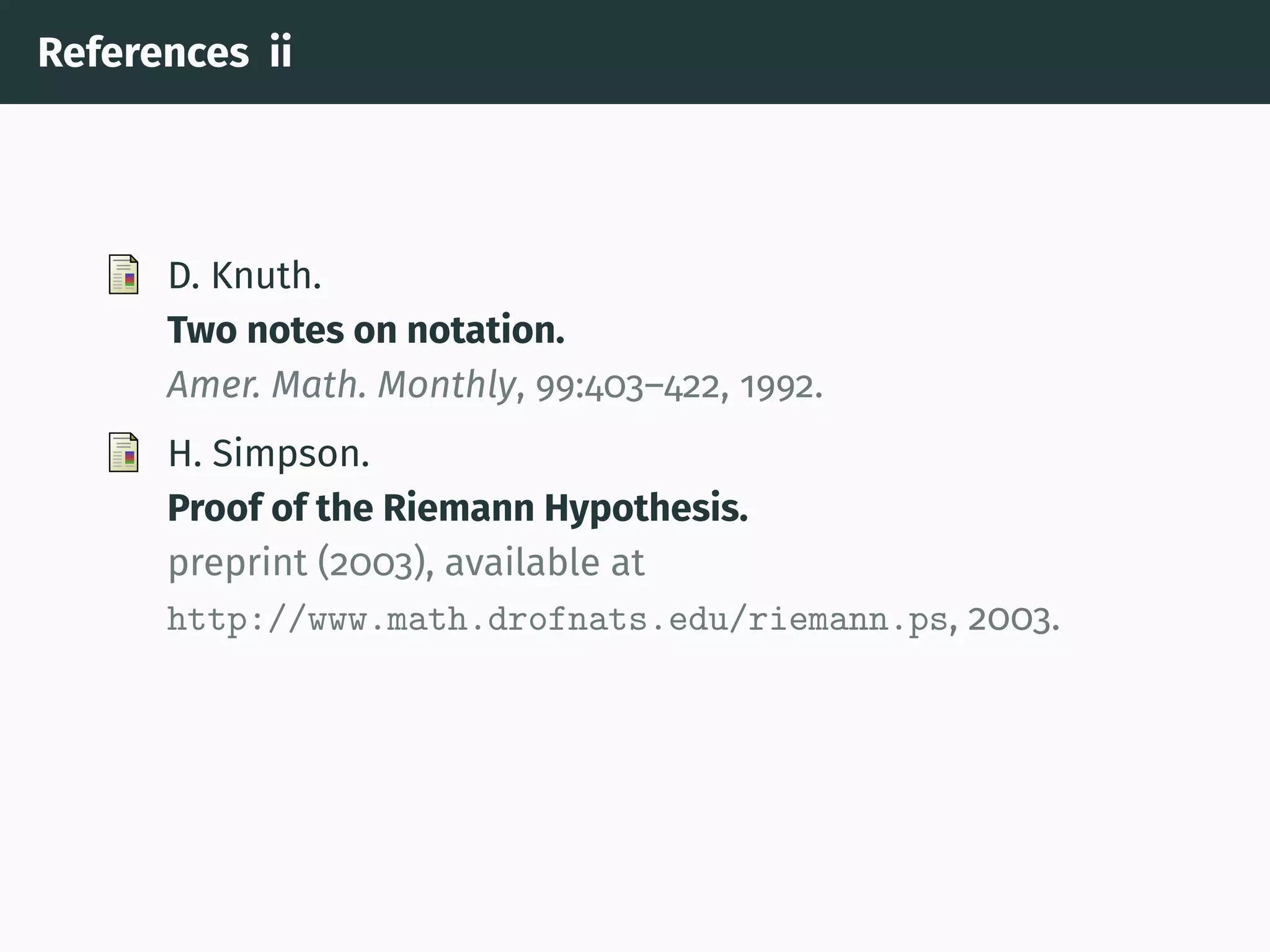The width and height of the screenshot is (1270, 952).
Task: Click the words "available at"
Action: [545, 563]
